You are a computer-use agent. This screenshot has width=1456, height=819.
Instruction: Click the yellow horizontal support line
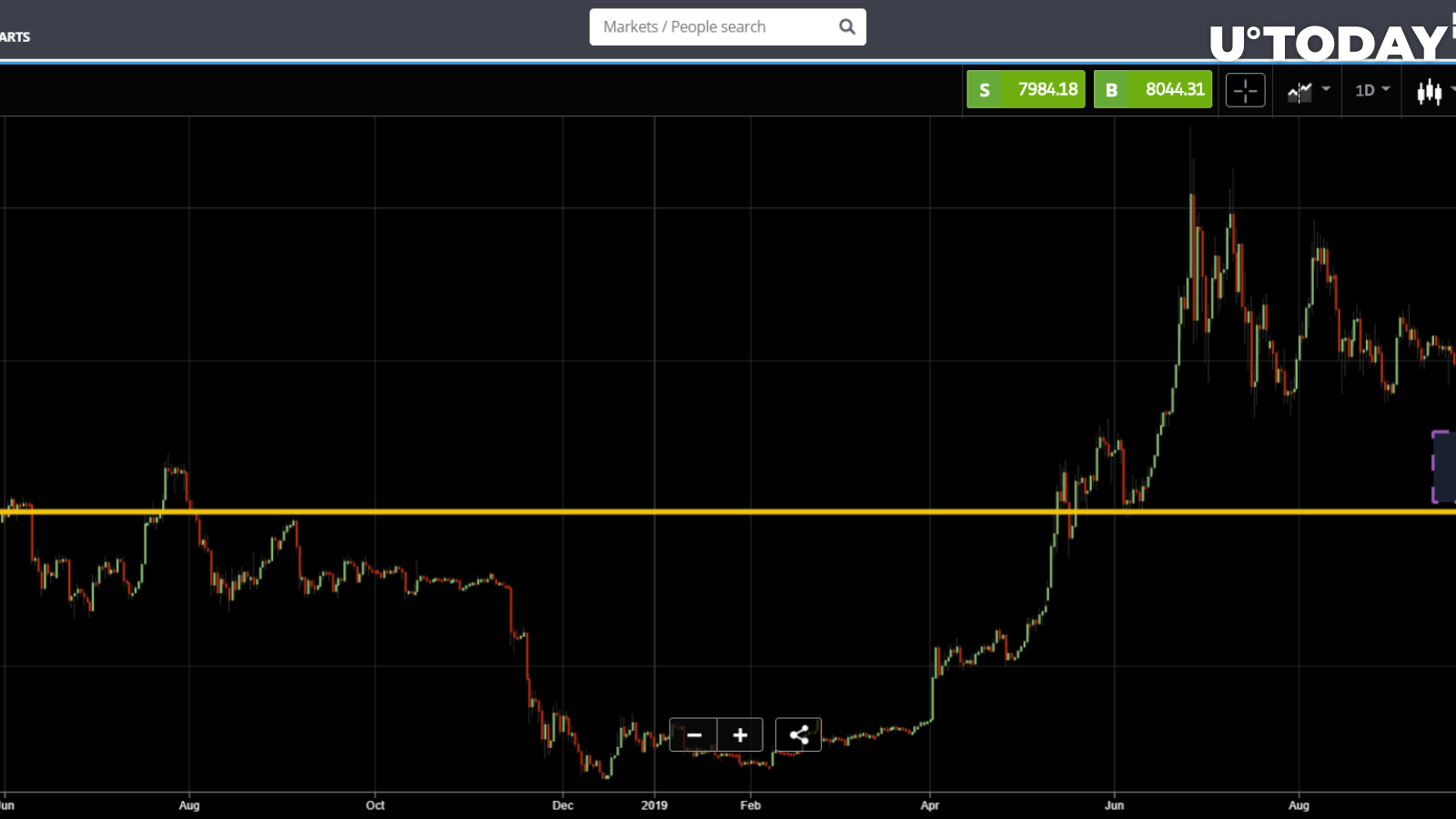click(x=728, y=511)
